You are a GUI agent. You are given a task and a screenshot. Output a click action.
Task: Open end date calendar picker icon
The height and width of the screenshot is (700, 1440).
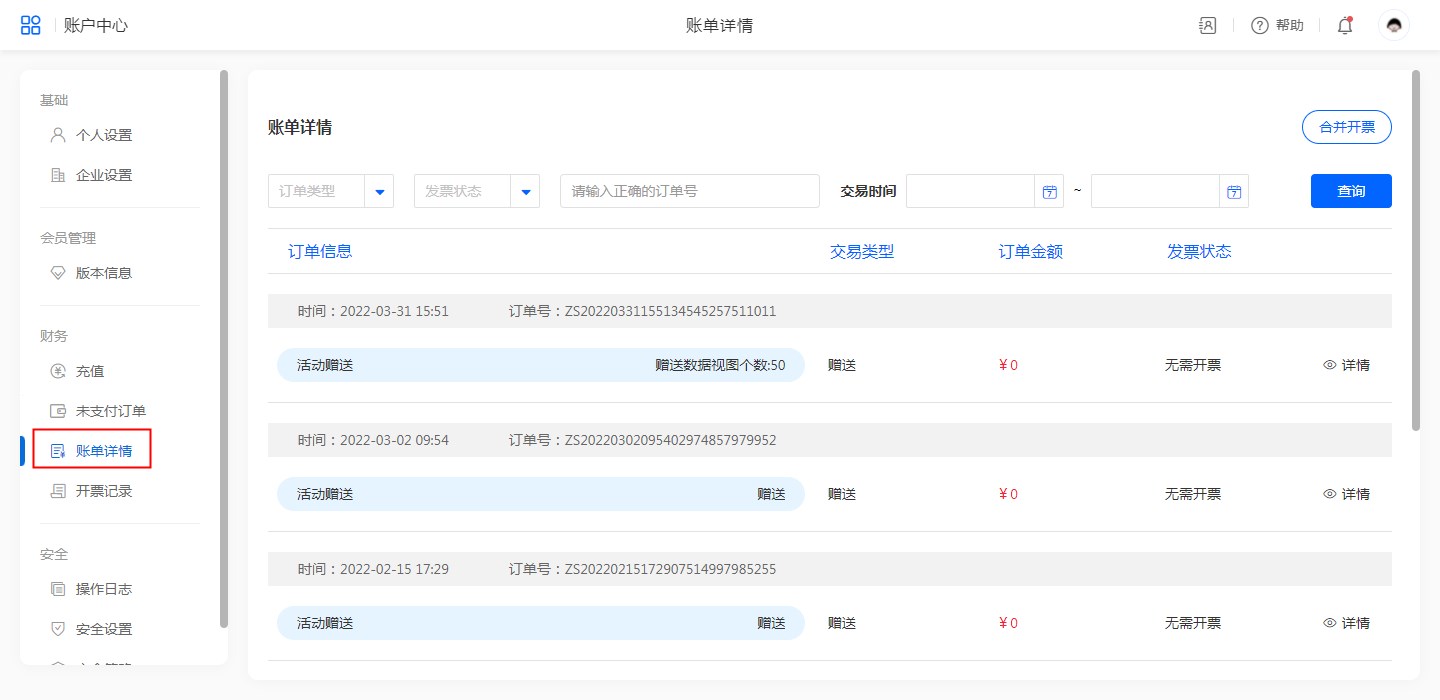(1234, 192)
